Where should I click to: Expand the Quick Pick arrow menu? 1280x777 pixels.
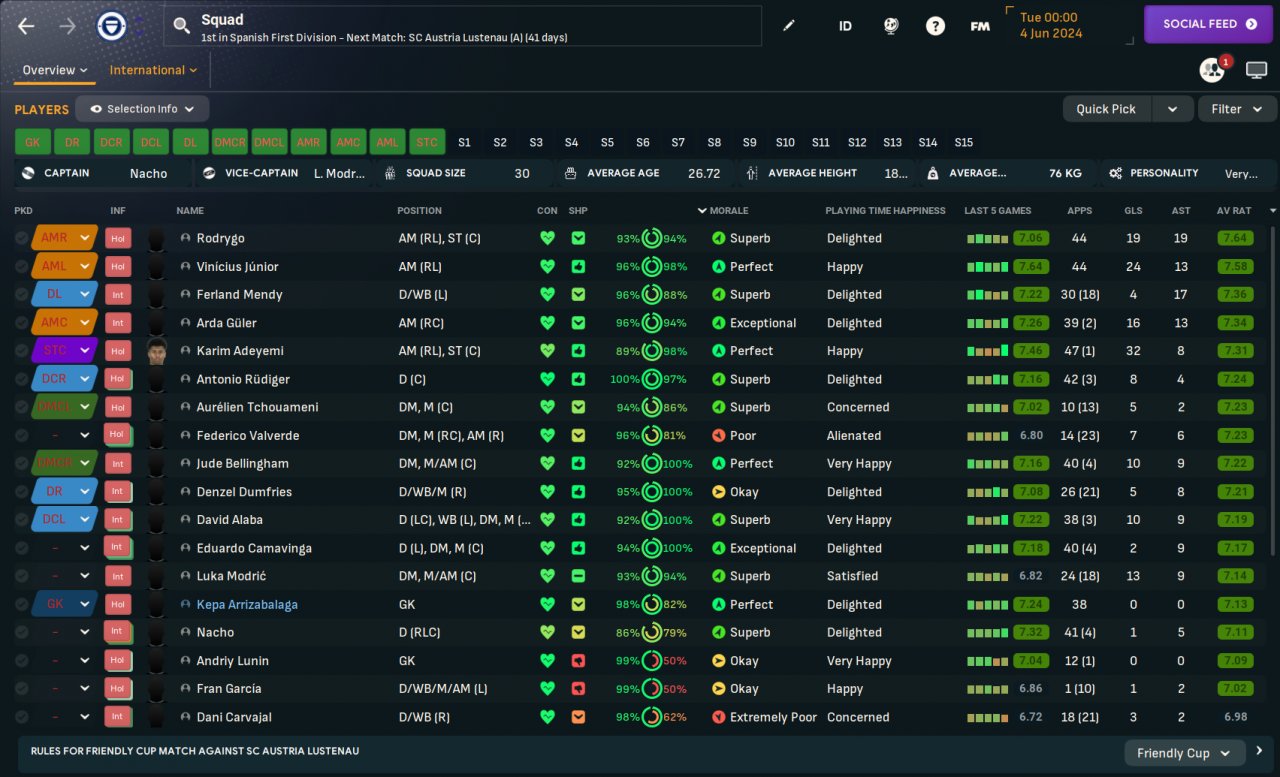(x=1173, y=109)
